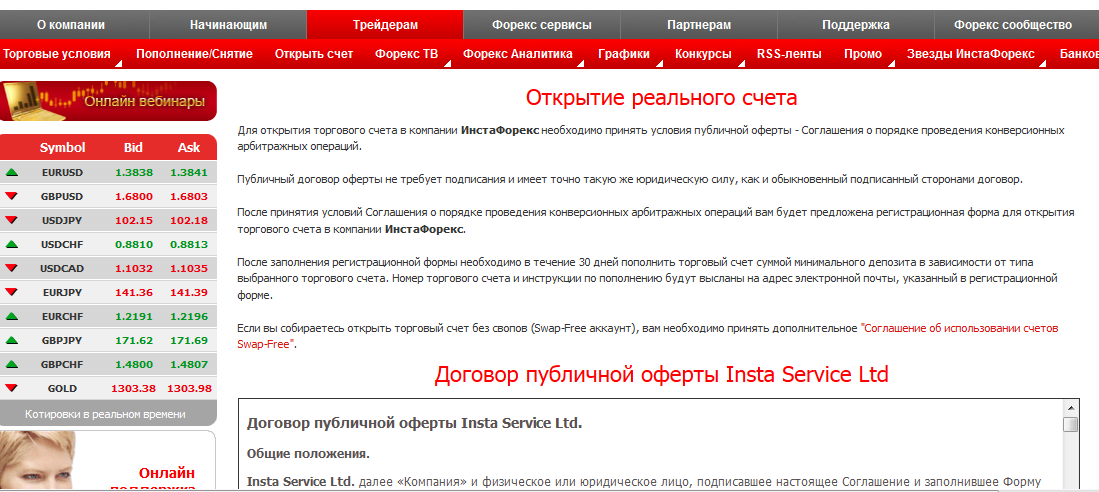
Task: Open the Открыть счет link
Action: pos(314,54)
